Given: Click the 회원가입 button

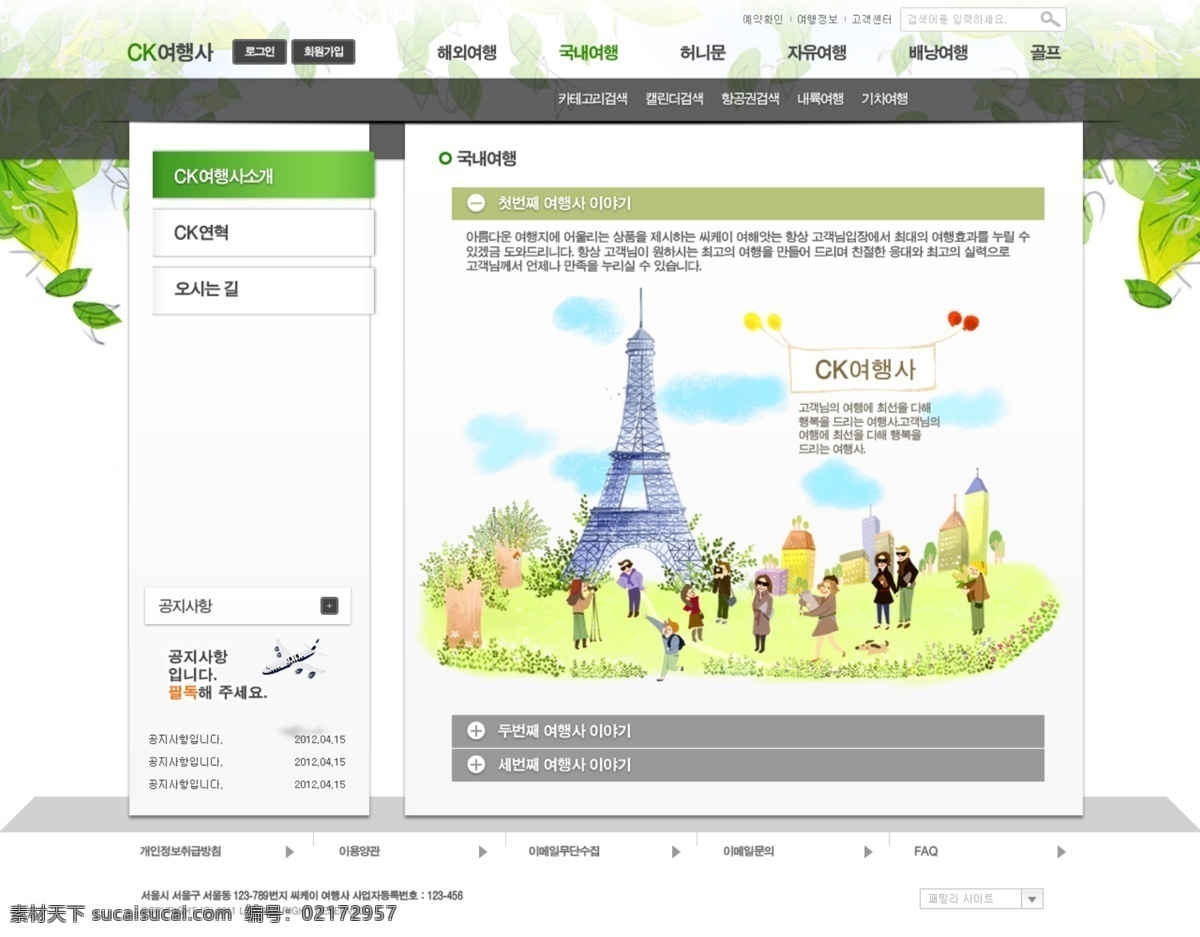Looking at the screenshot, I should (x=323, y=52).
